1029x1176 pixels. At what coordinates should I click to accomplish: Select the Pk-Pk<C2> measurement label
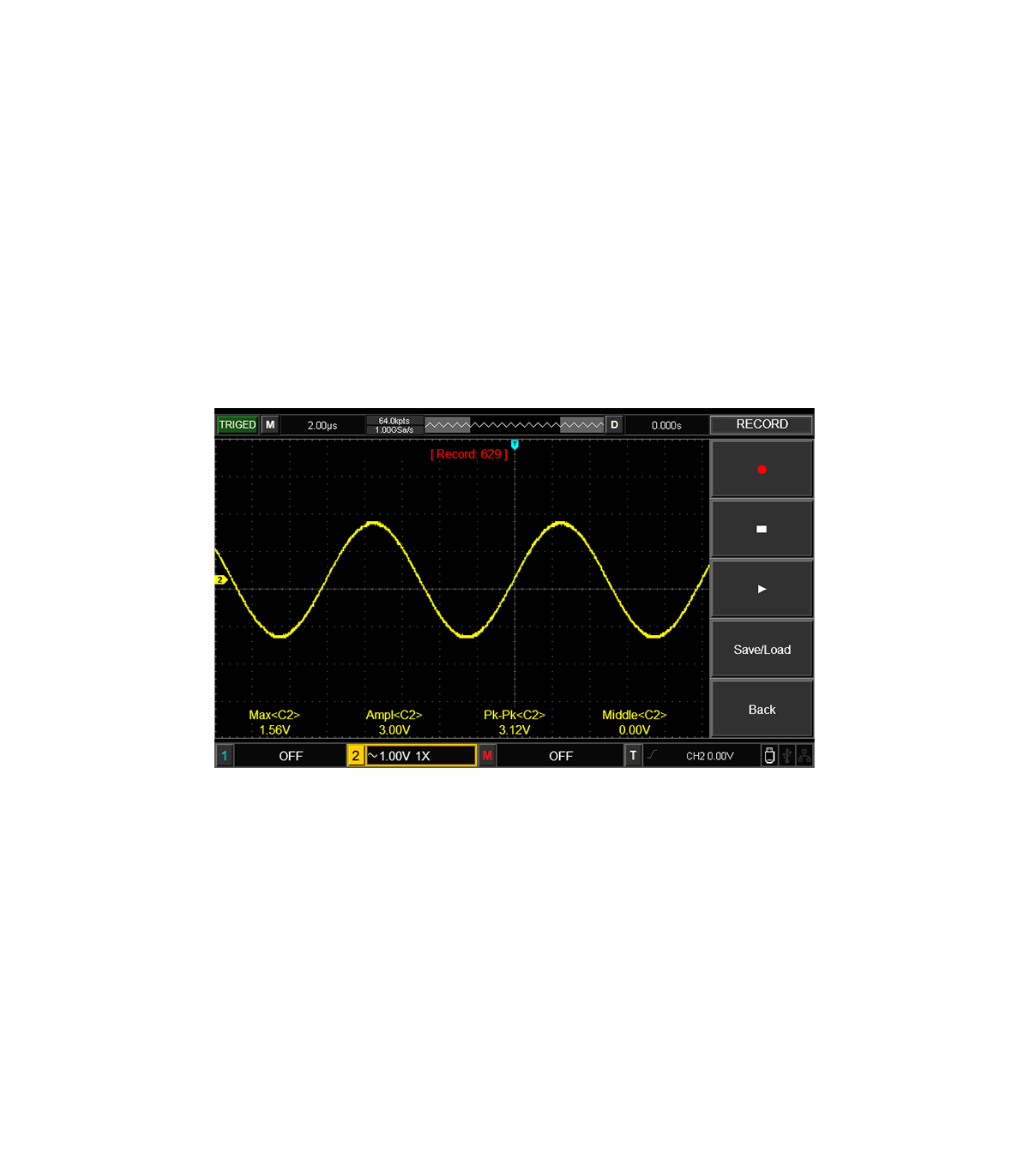point(514,715)
